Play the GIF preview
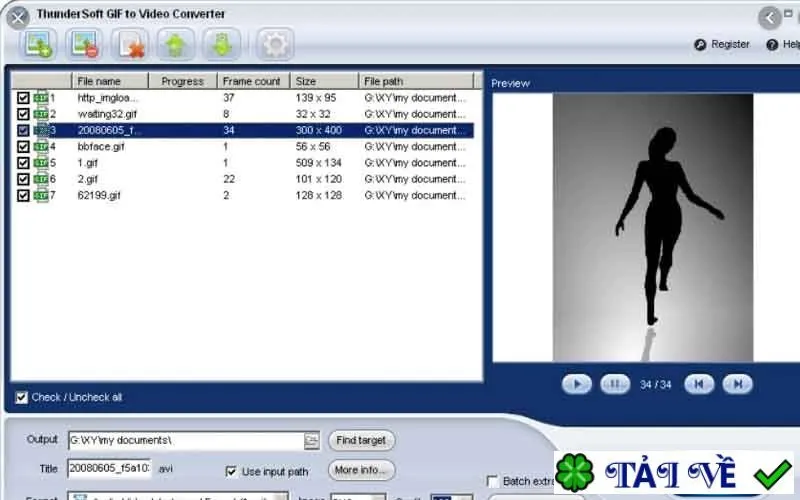Image resolution: width=800 pixels, height=500 pixels. coord(577,384)
